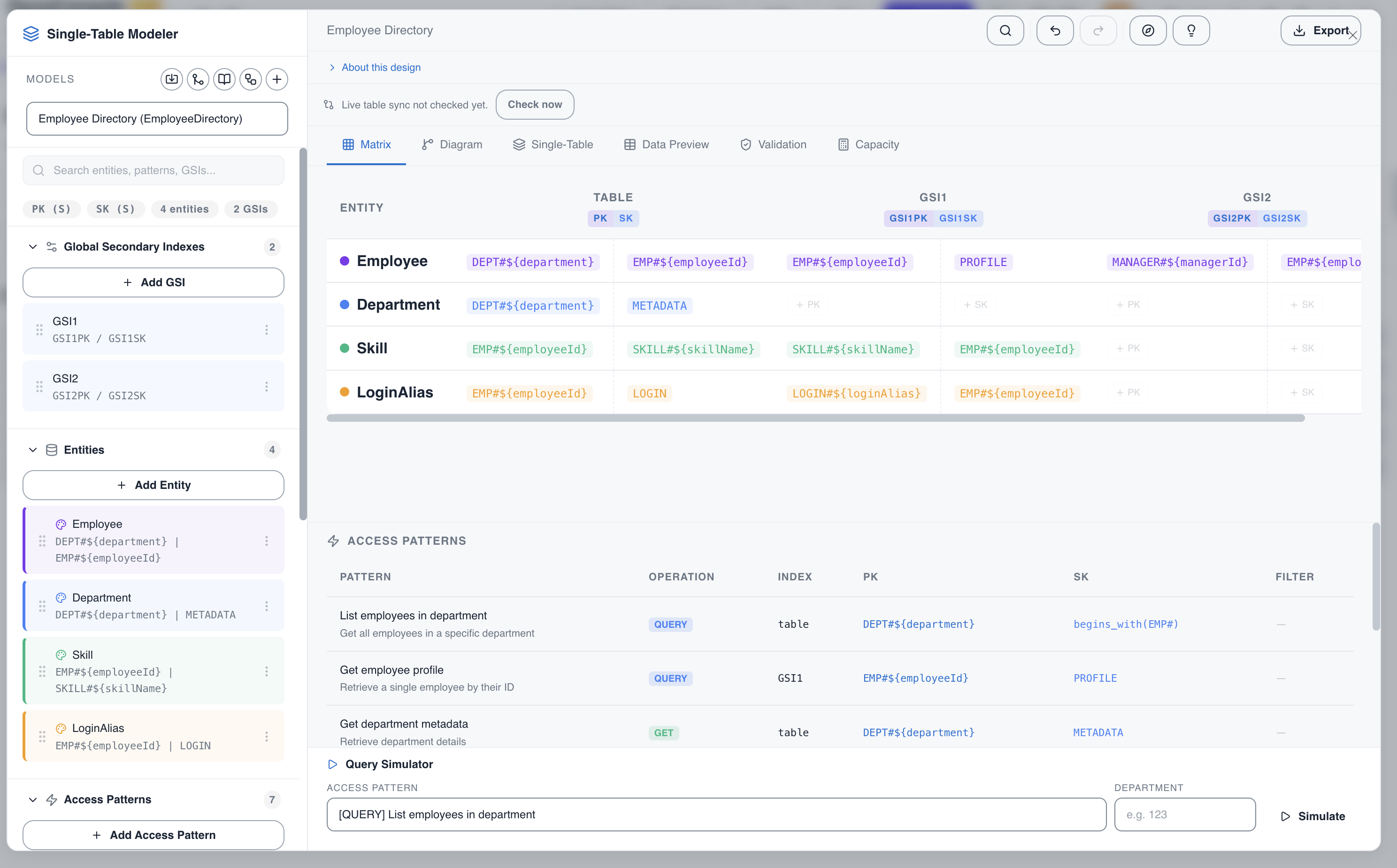This screenshot has height=868, width=1397.
Task: Click the plus icon to add model
Action: (x=277, y=79)
